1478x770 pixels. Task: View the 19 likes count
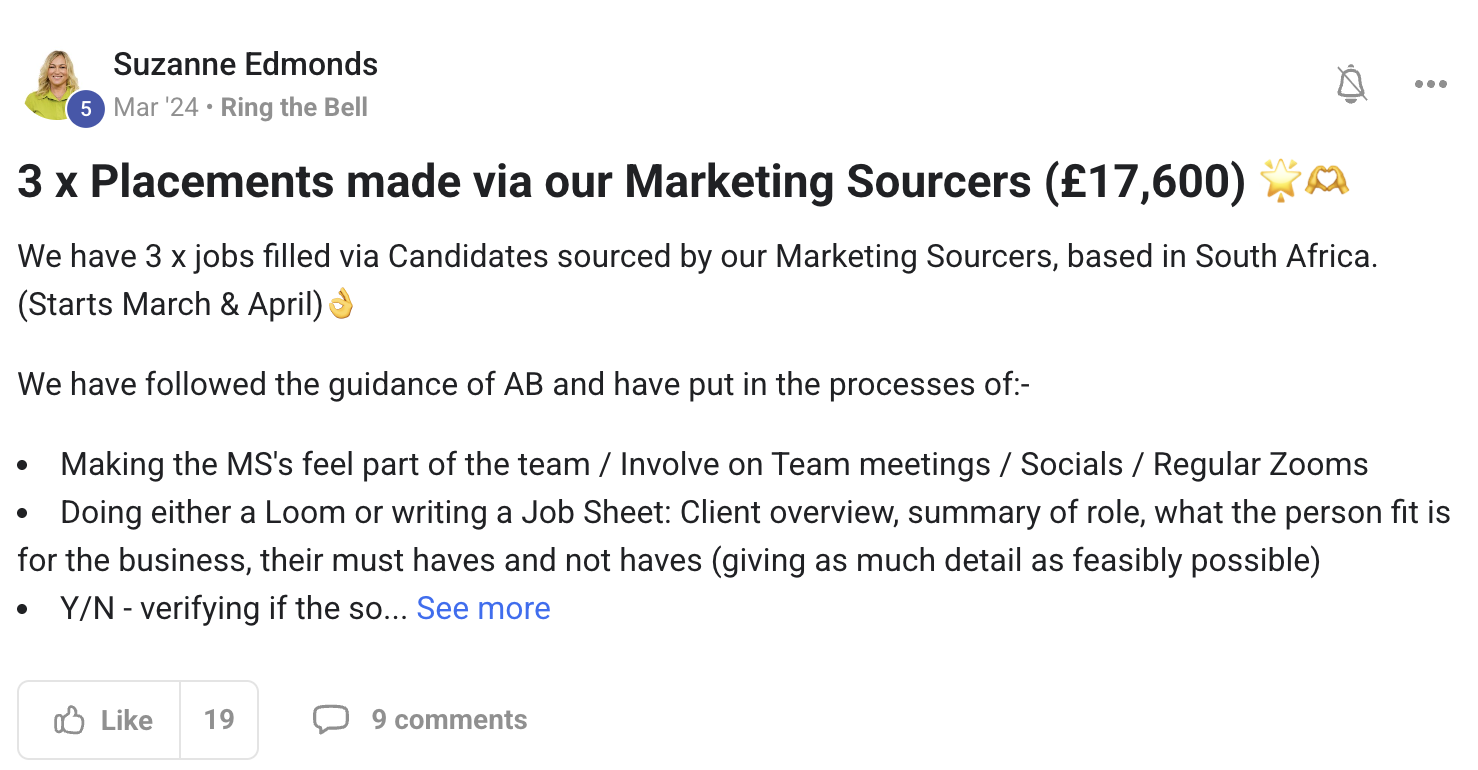219,720
